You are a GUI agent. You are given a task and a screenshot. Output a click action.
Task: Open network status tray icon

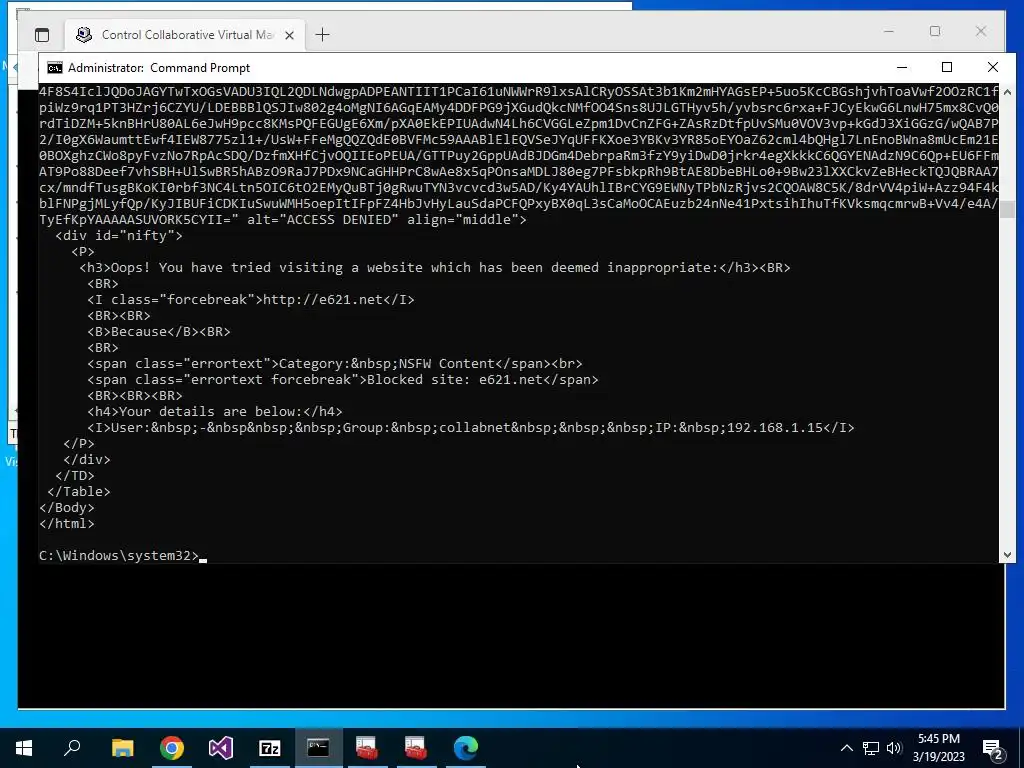coord(871,748)
